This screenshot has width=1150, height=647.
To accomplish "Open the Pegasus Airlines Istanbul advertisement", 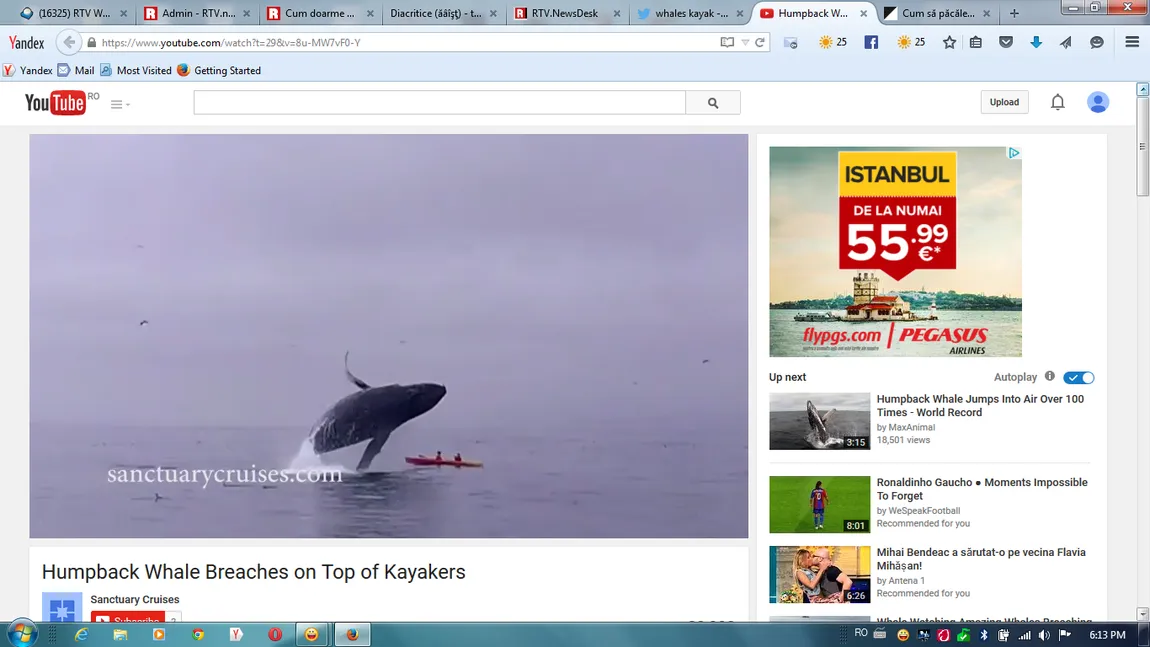I will click(x=895, y=252).
